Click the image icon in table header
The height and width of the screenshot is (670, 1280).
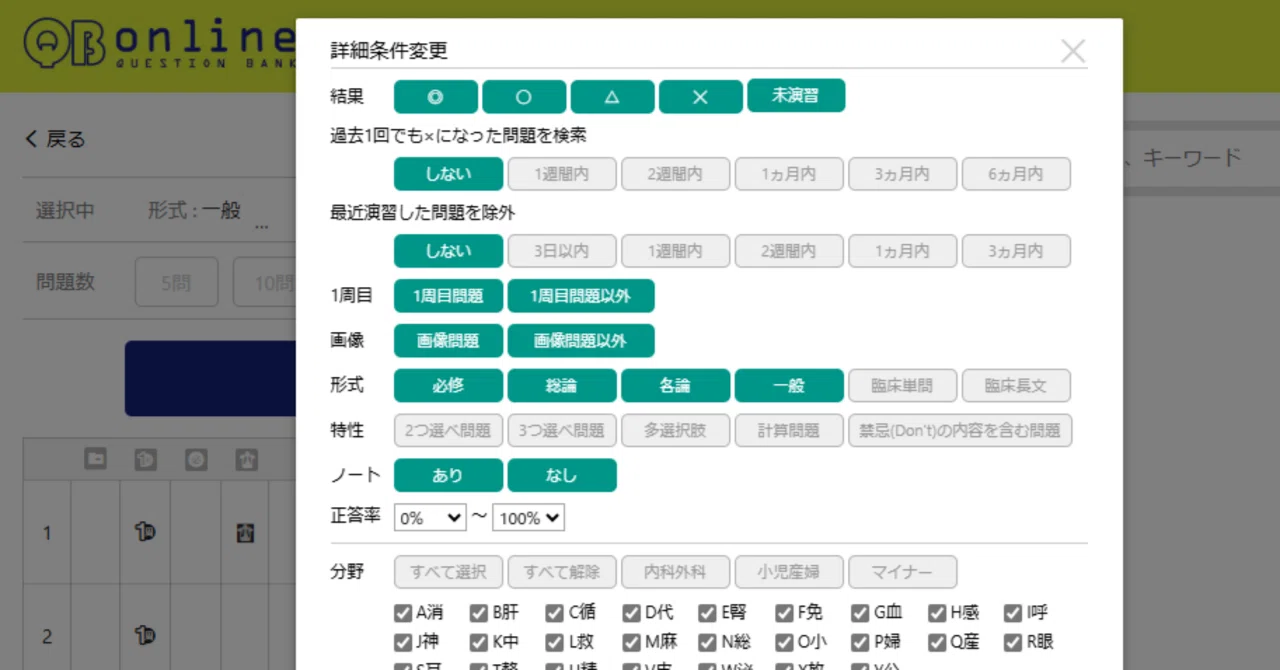point(246,459)
